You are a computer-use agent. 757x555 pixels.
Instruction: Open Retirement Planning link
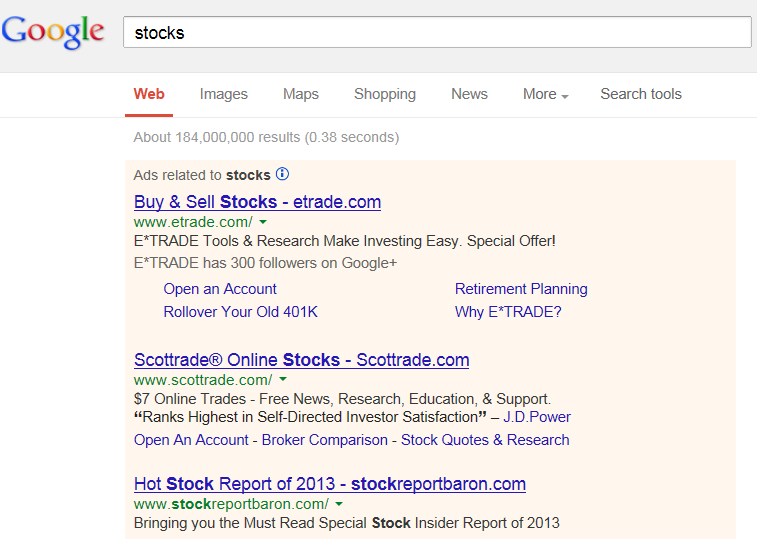(521, 289)
